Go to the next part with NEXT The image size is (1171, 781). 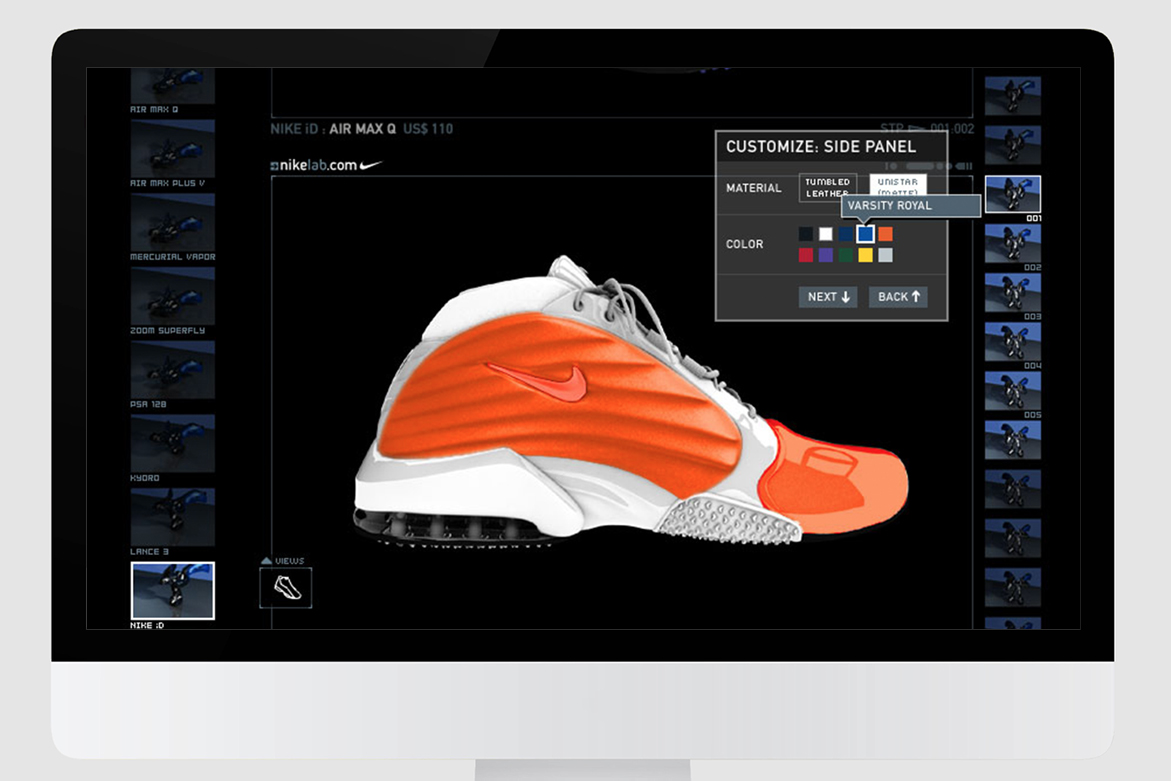coord(827,297)
